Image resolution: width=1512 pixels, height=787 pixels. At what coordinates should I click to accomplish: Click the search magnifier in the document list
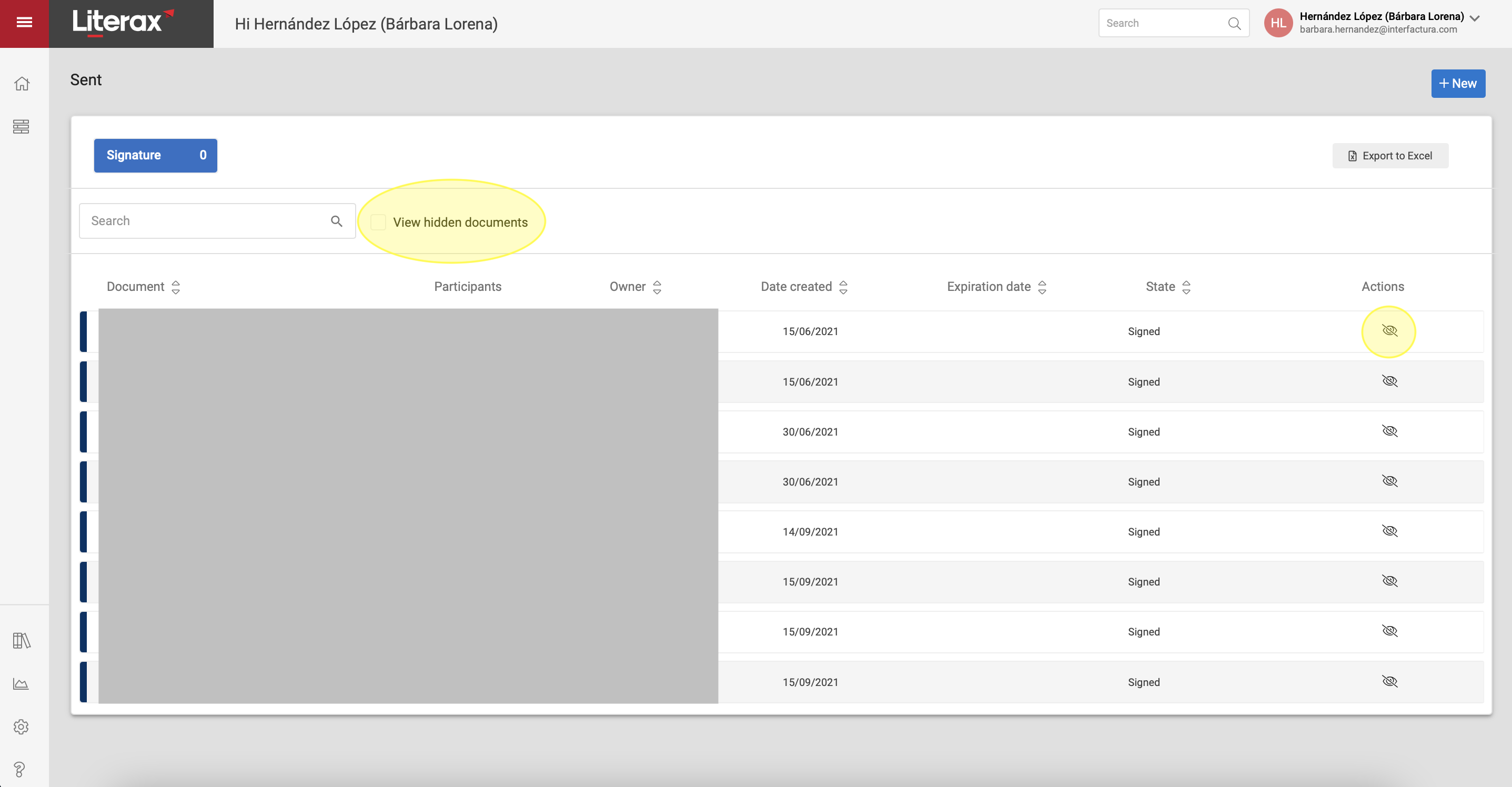click(x=337, y=220)
